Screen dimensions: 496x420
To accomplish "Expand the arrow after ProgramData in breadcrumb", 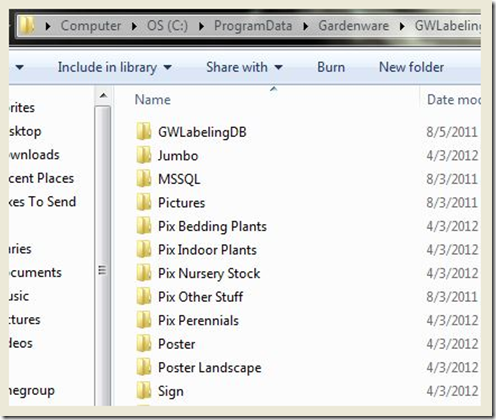I will pyautogui.click(x=305, y=26).
